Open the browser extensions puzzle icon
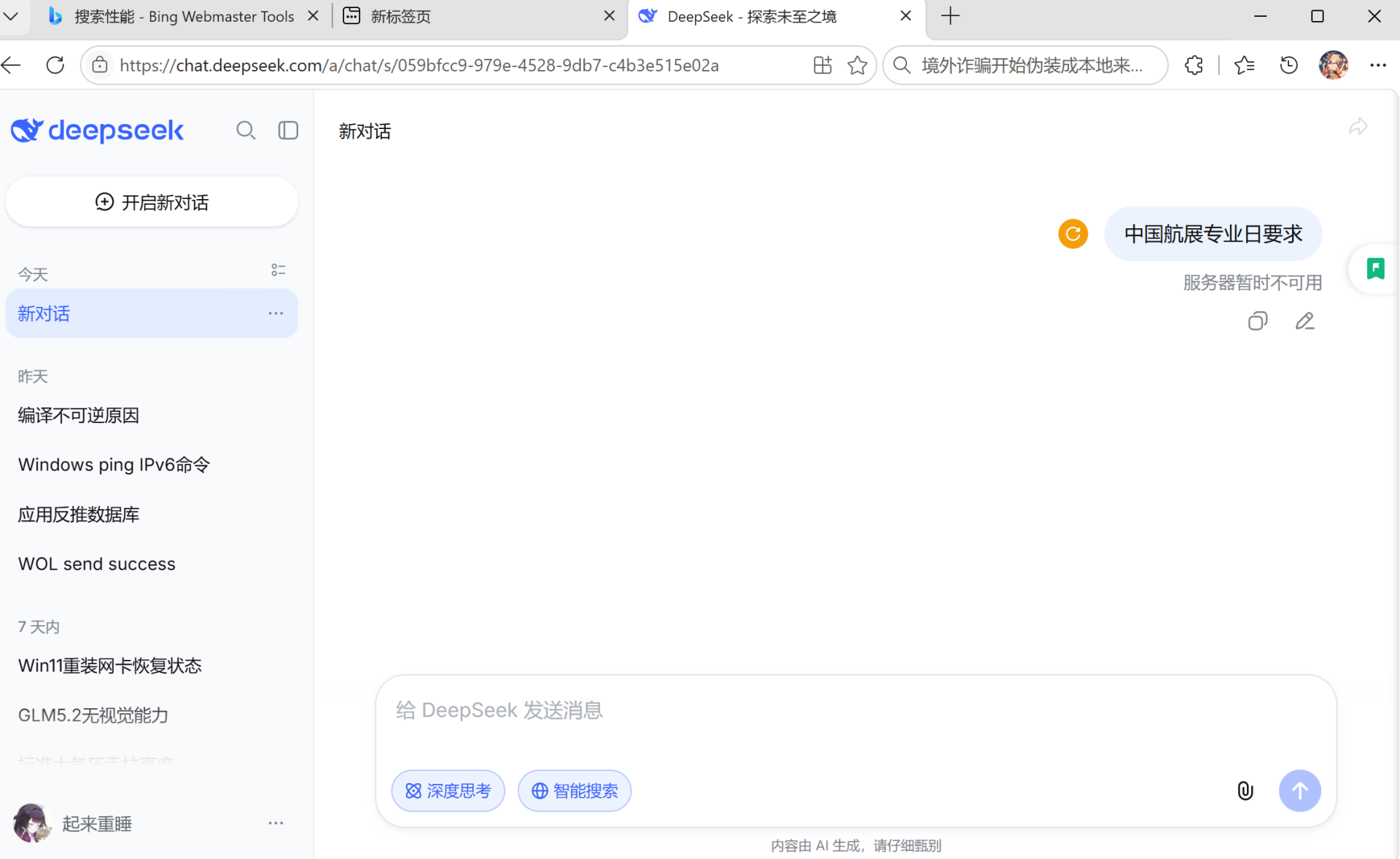1400x859 pixels. (1194, 65)
